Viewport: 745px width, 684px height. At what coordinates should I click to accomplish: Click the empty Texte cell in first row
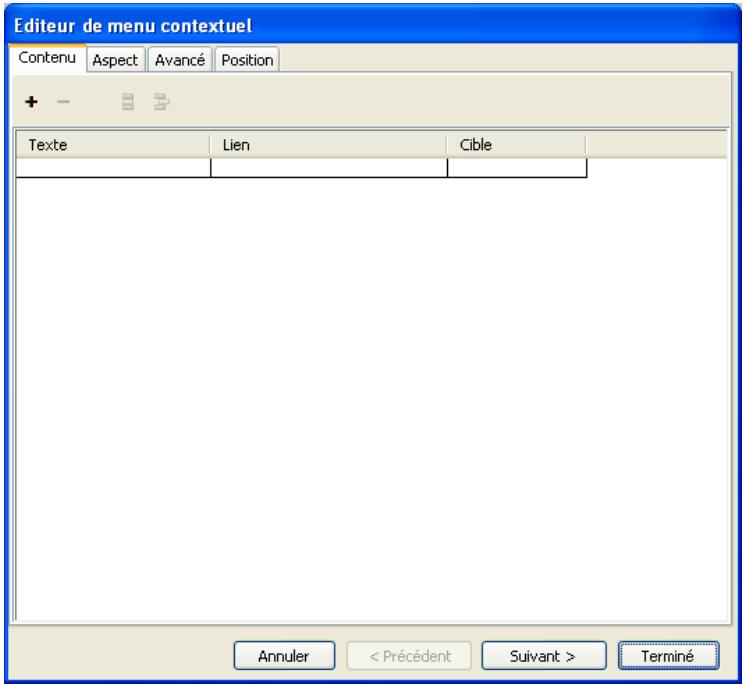pos(113,168)
